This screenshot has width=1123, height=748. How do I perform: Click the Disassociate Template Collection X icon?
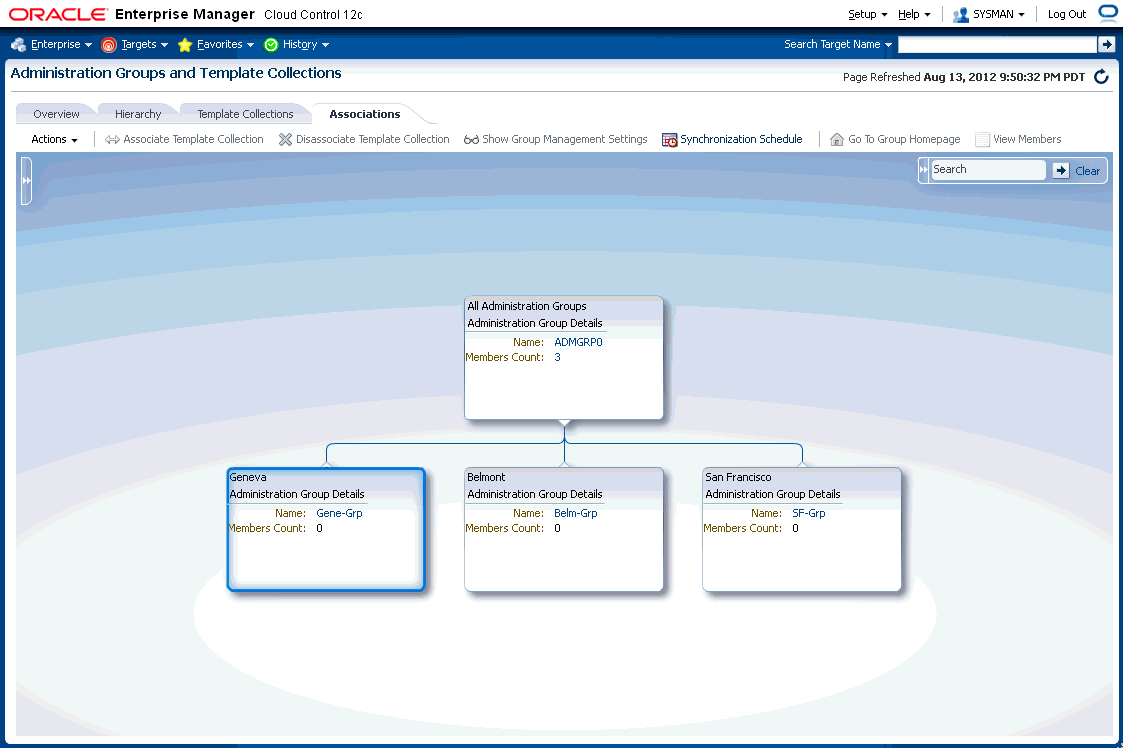pyautogui.click(x=285, y=139)
